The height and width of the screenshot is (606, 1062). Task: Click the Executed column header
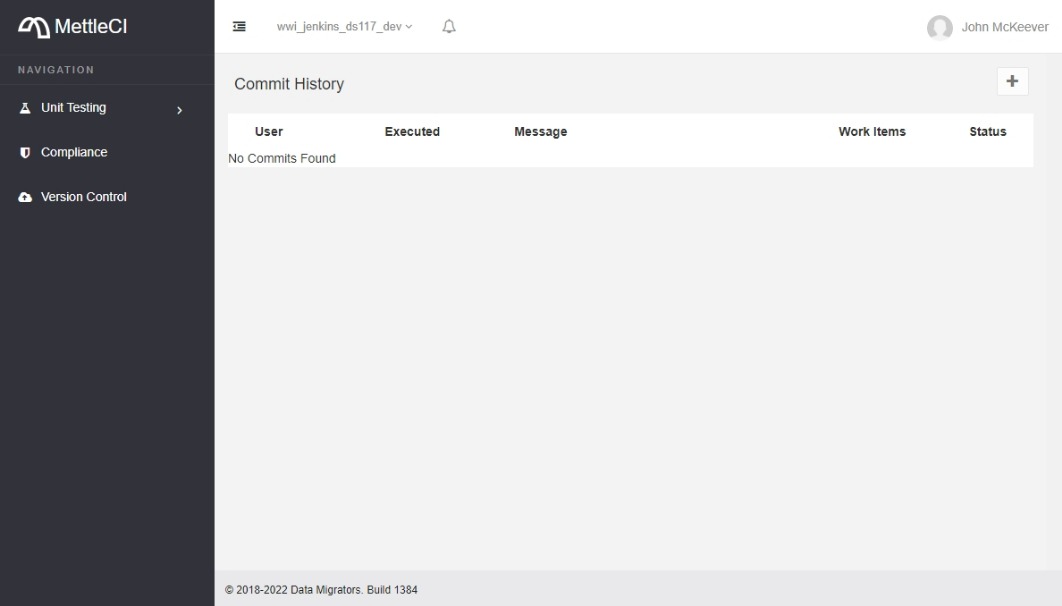[x=412, y=131]
